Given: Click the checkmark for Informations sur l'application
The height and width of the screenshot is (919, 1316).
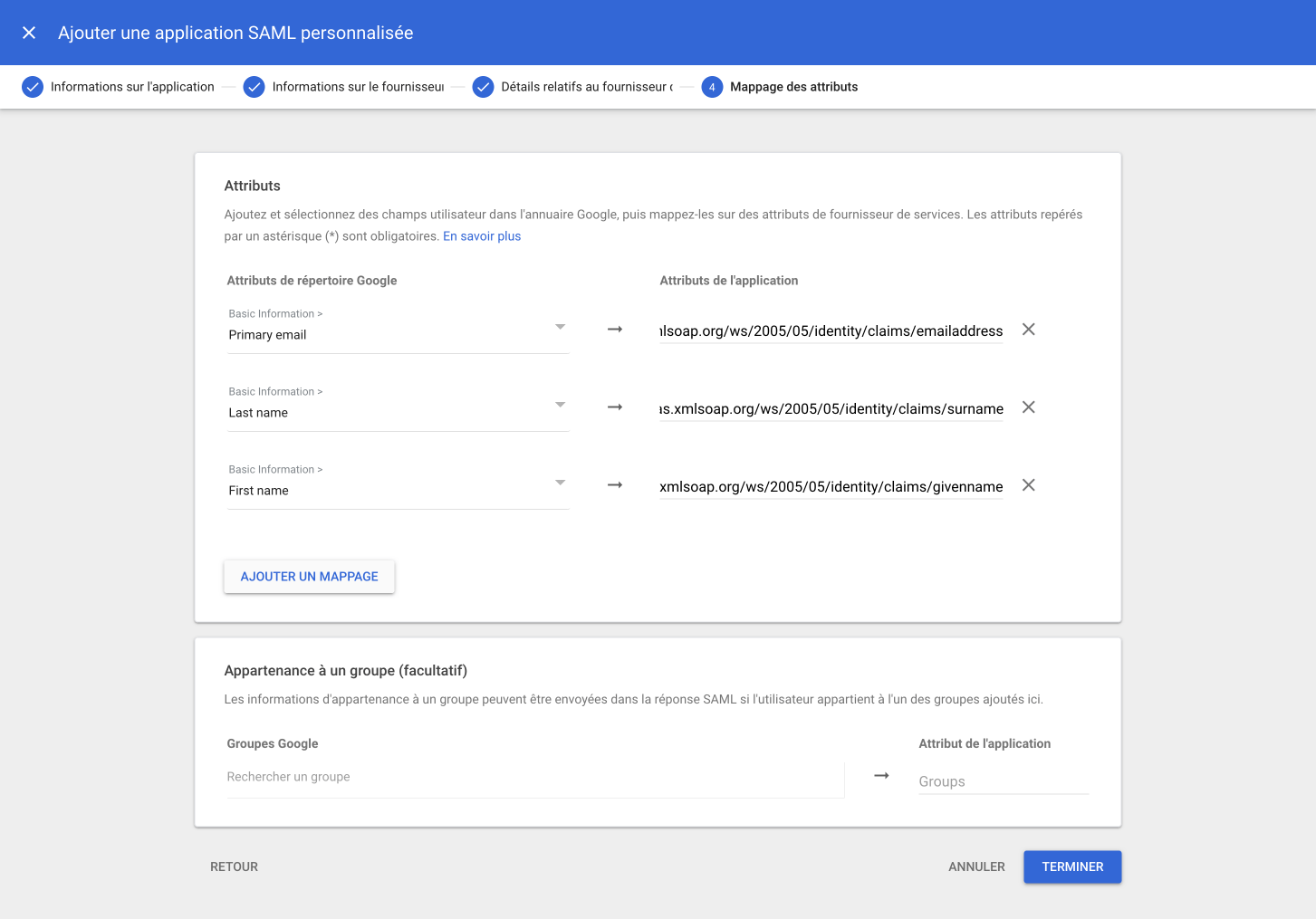Looking at the screenshot, I should (33, 87).
